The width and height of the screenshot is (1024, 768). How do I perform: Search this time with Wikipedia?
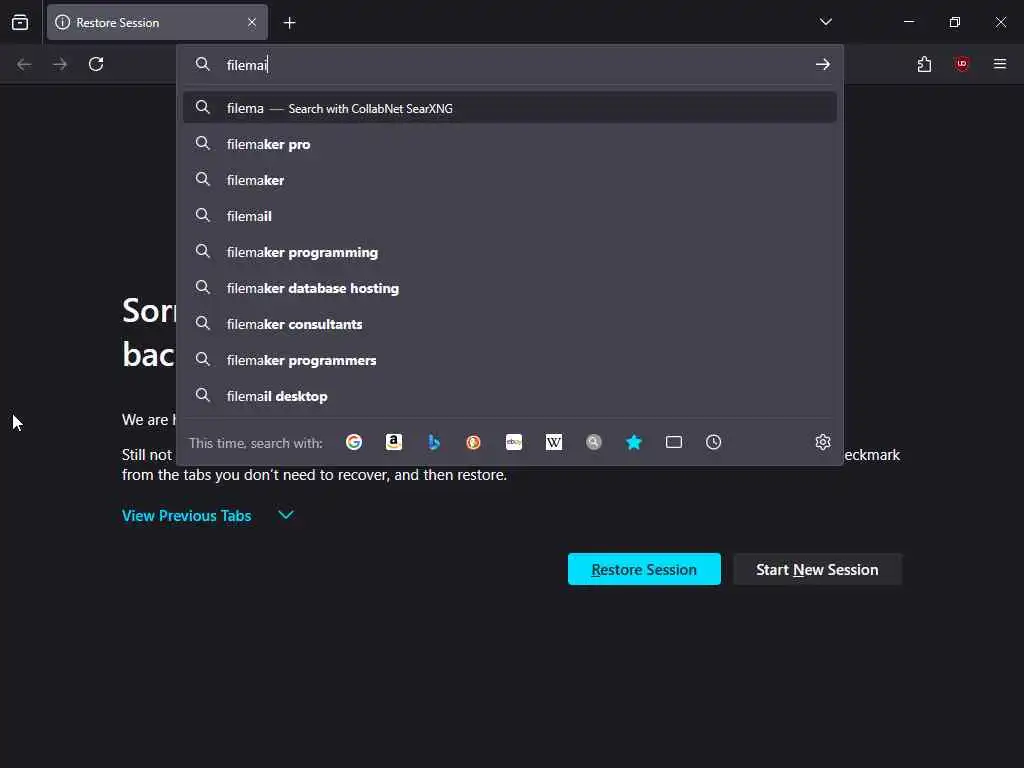tap(554, 442)
